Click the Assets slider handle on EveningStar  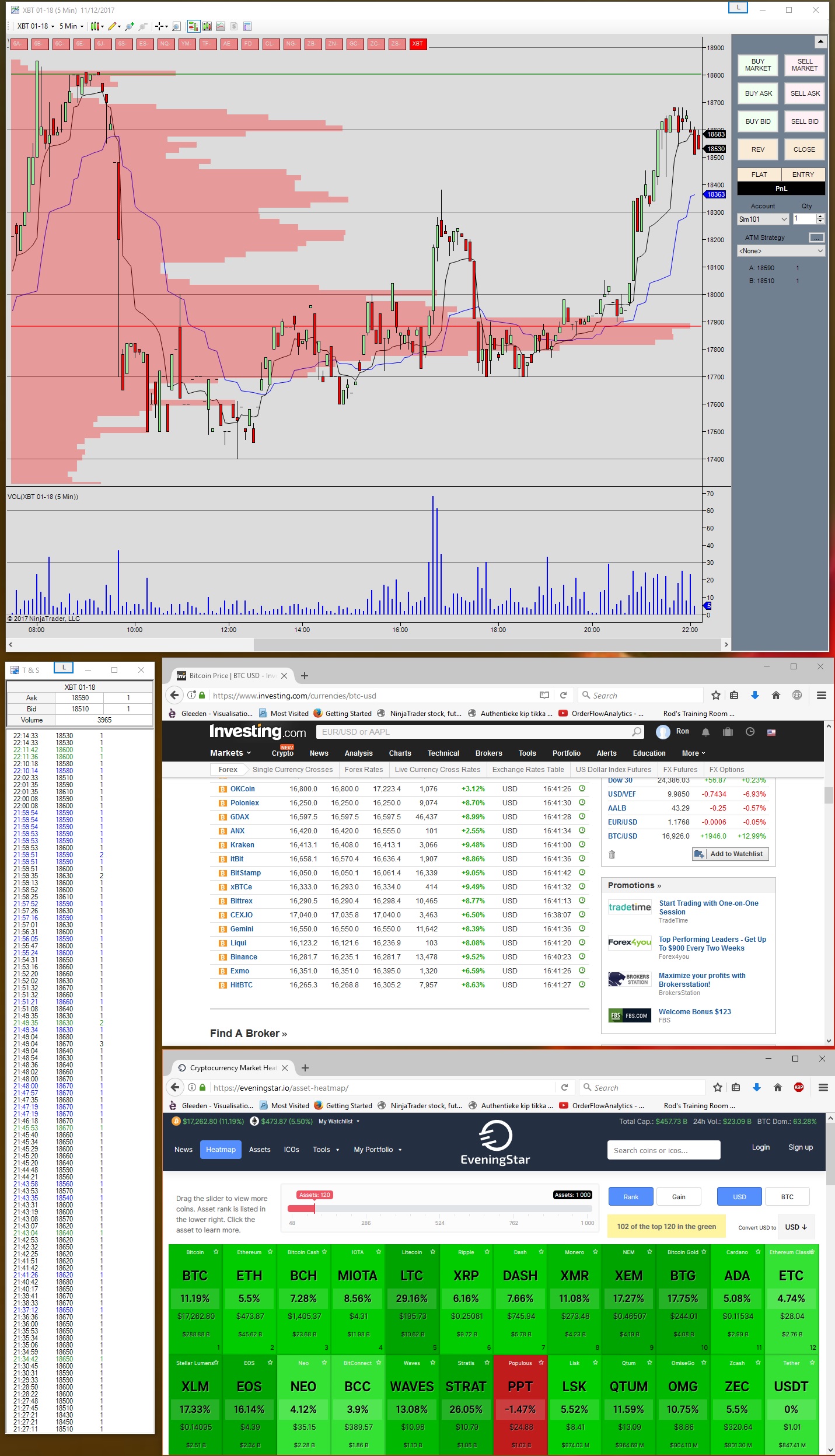[x=315, y=1208]
